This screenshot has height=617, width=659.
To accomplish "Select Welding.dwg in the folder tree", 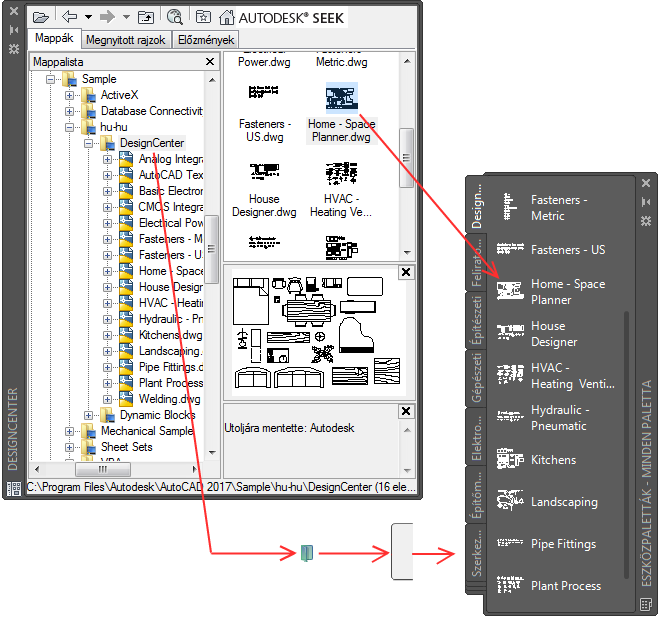I will point(169,399).
